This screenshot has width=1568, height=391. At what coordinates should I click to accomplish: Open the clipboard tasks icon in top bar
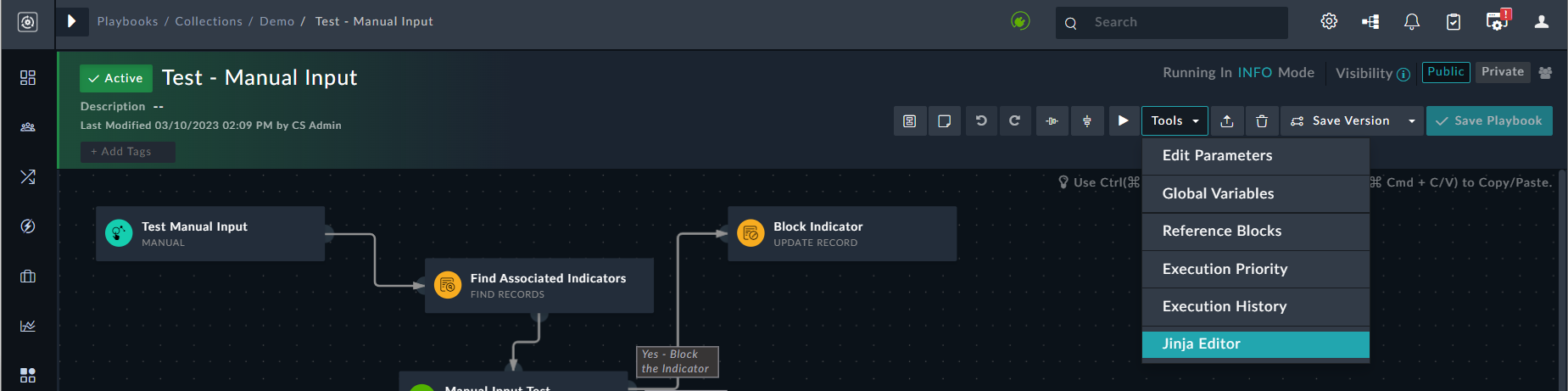point(1454,22)
